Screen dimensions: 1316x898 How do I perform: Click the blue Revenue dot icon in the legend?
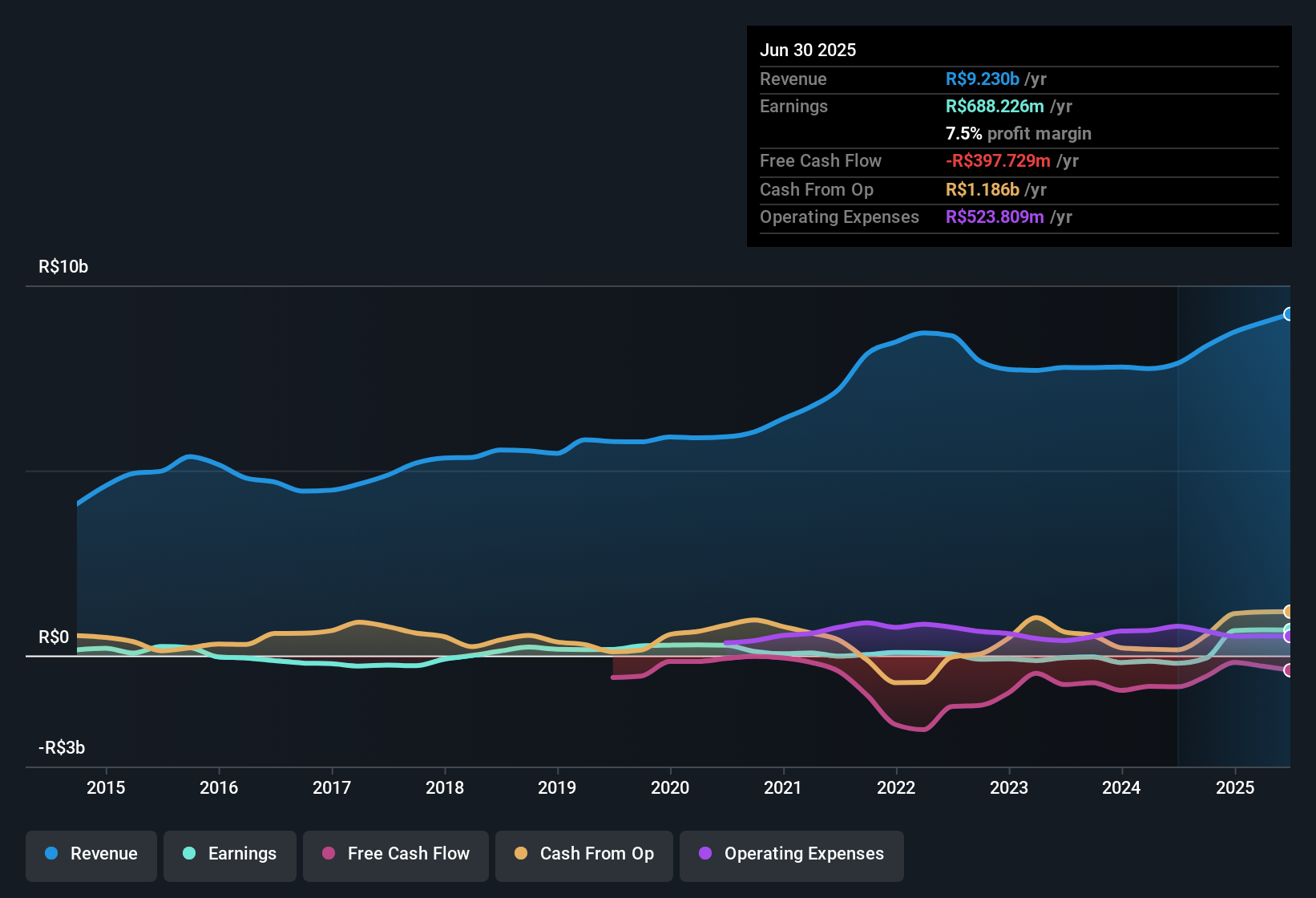[50, 854]
